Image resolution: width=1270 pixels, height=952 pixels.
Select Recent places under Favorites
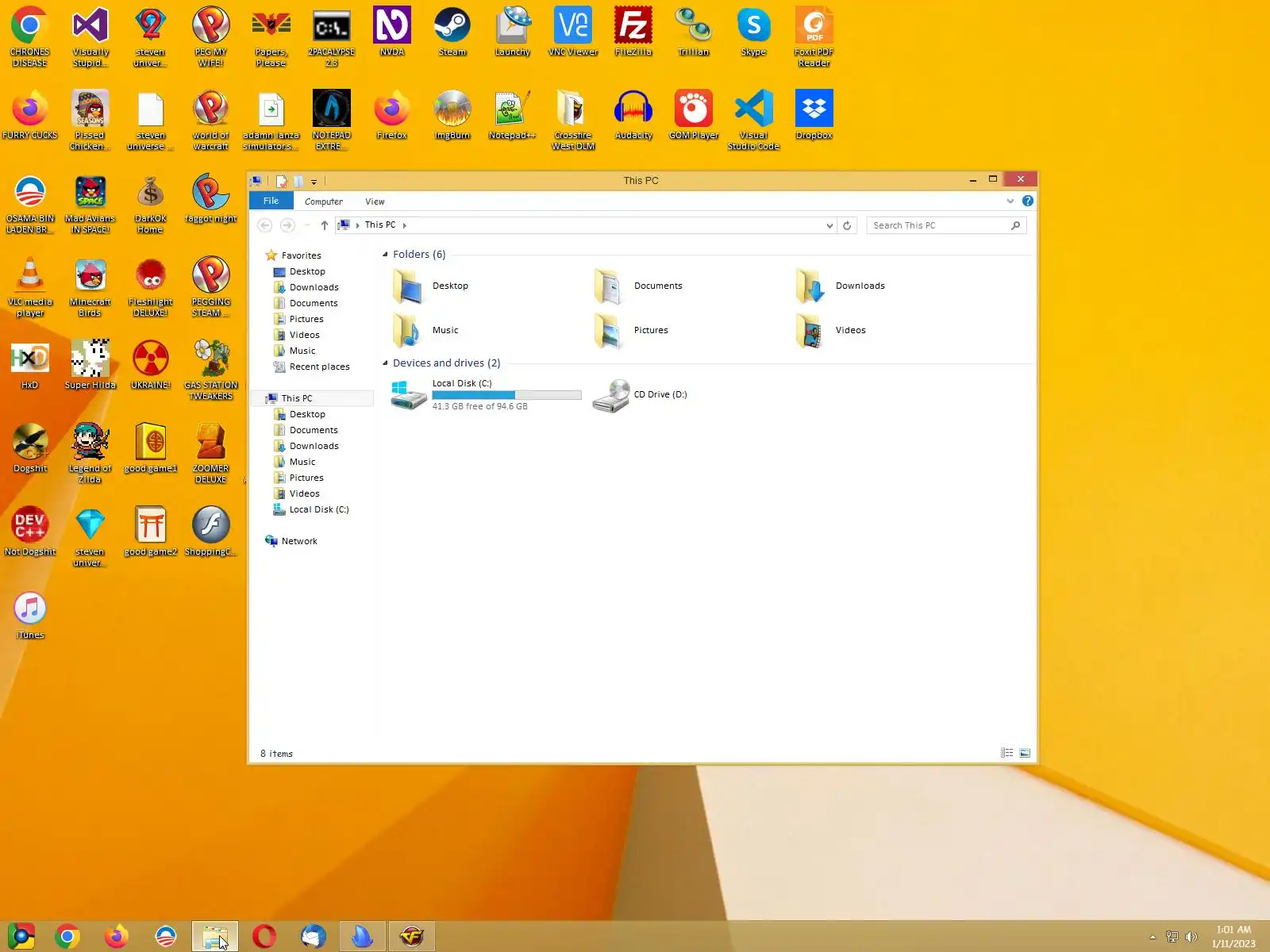(x=319, y=367)
